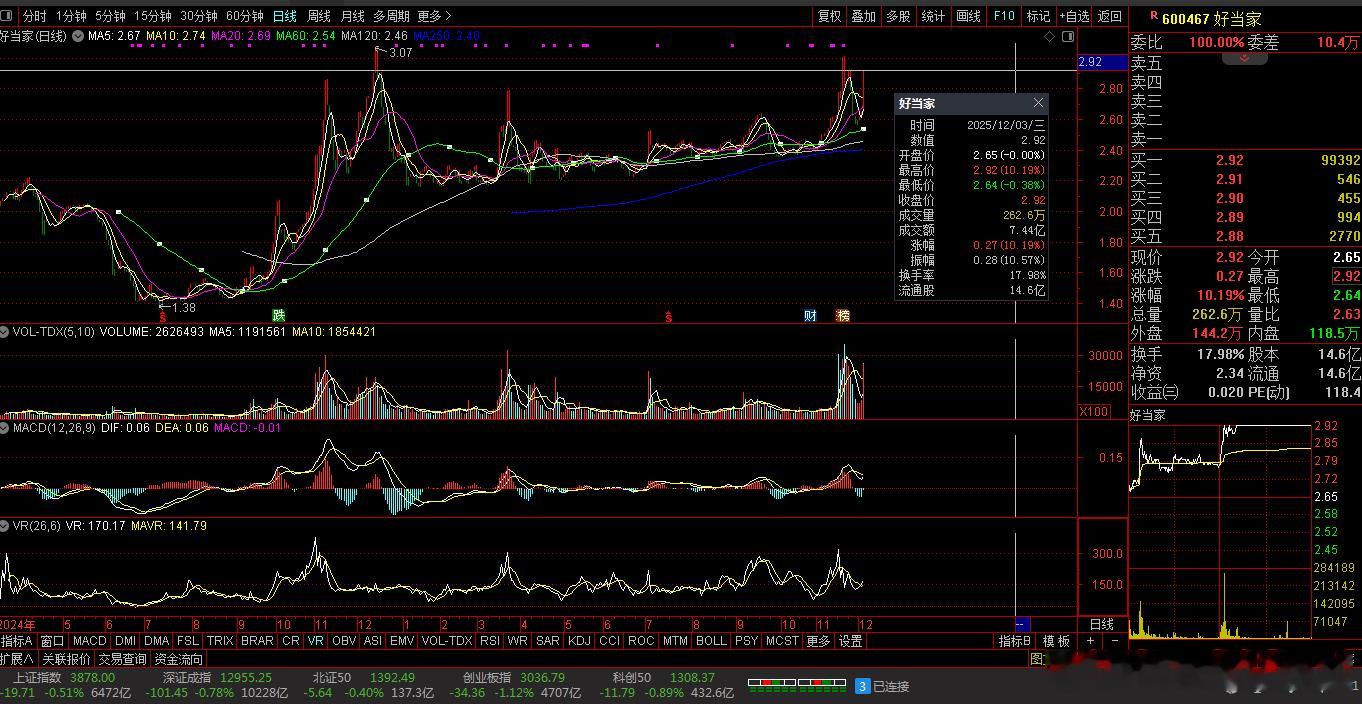The width and height of the screenshot is (1362, 704).
Task: Select the 周线 weekly period
Action: coord(318,16)
